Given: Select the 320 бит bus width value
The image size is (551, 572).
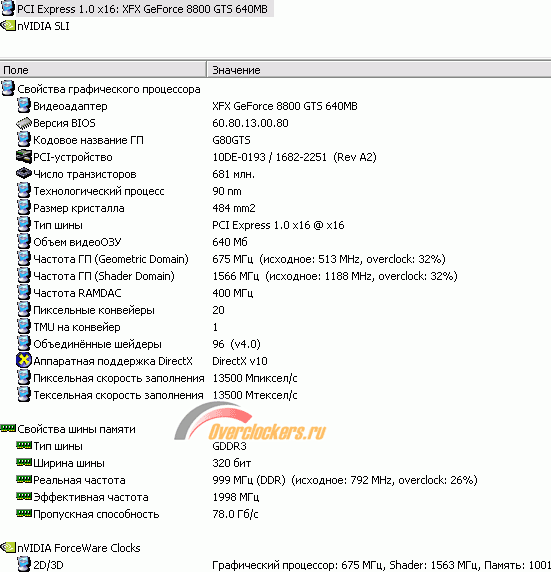Looking at the screenshot, I should pyautogui.click(x=231, y=463).
